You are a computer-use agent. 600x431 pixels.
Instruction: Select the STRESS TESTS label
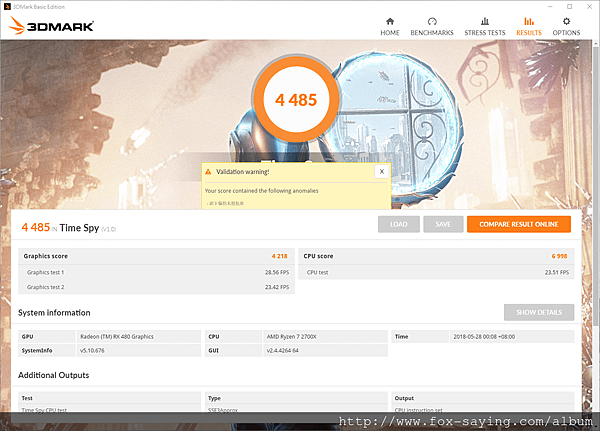[x=485, y=33]
